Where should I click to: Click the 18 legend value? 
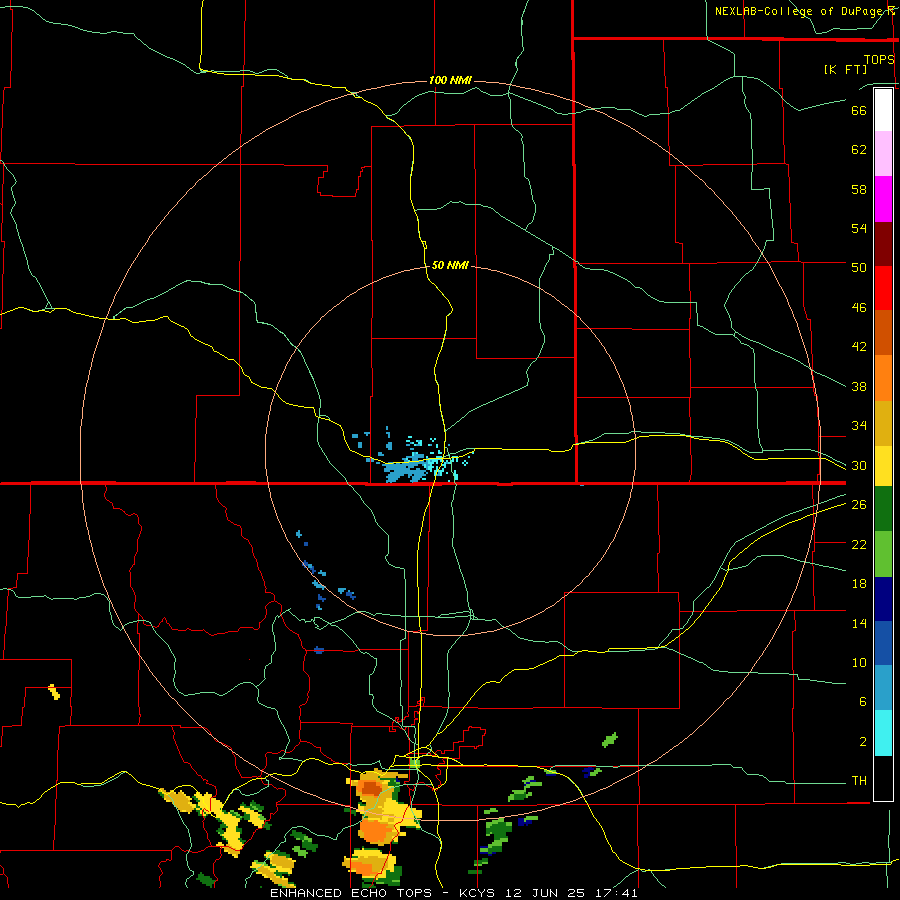coord(859,584)
